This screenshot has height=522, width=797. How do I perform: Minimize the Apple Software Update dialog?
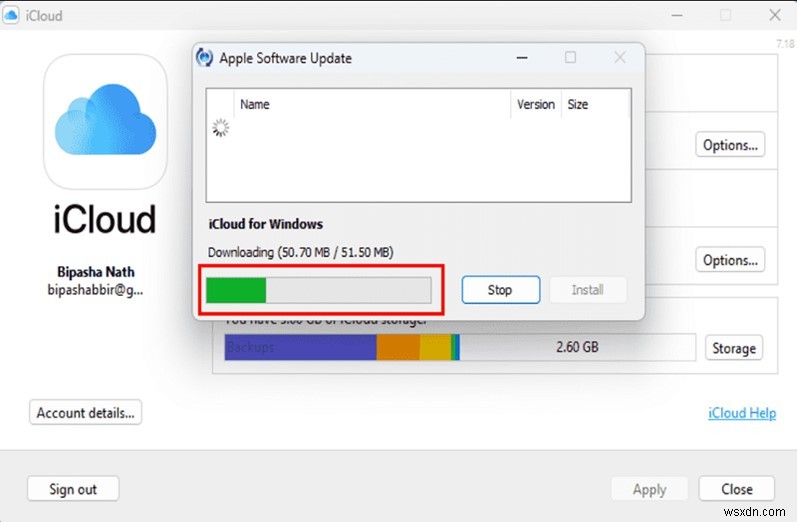pyautogui.click(x=522, y=57)
